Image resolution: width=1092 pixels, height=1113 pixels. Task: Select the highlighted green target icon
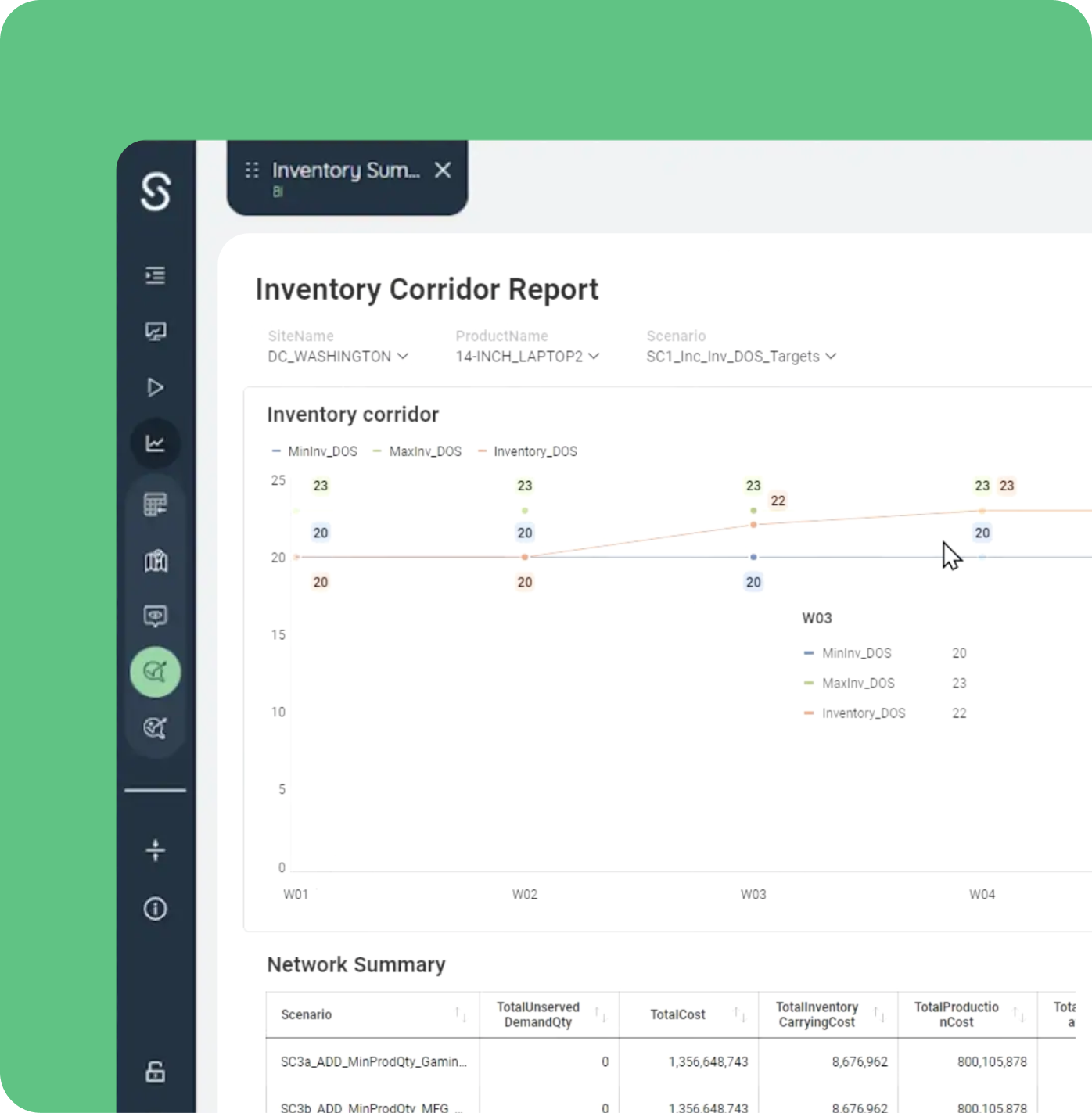tap(156, 672)
